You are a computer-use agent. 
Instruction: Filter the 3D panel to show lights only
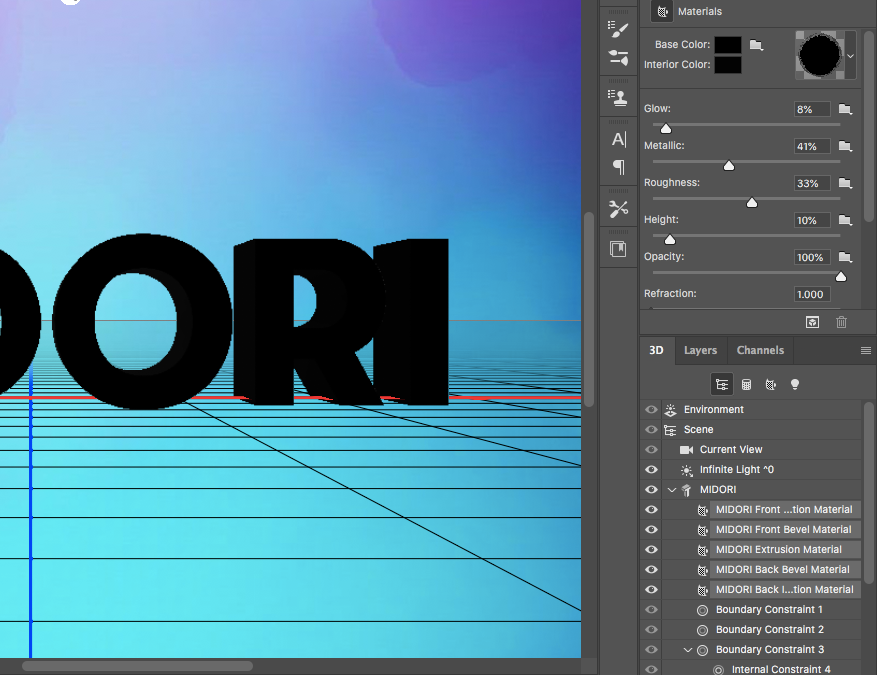[x=794, y=384]
